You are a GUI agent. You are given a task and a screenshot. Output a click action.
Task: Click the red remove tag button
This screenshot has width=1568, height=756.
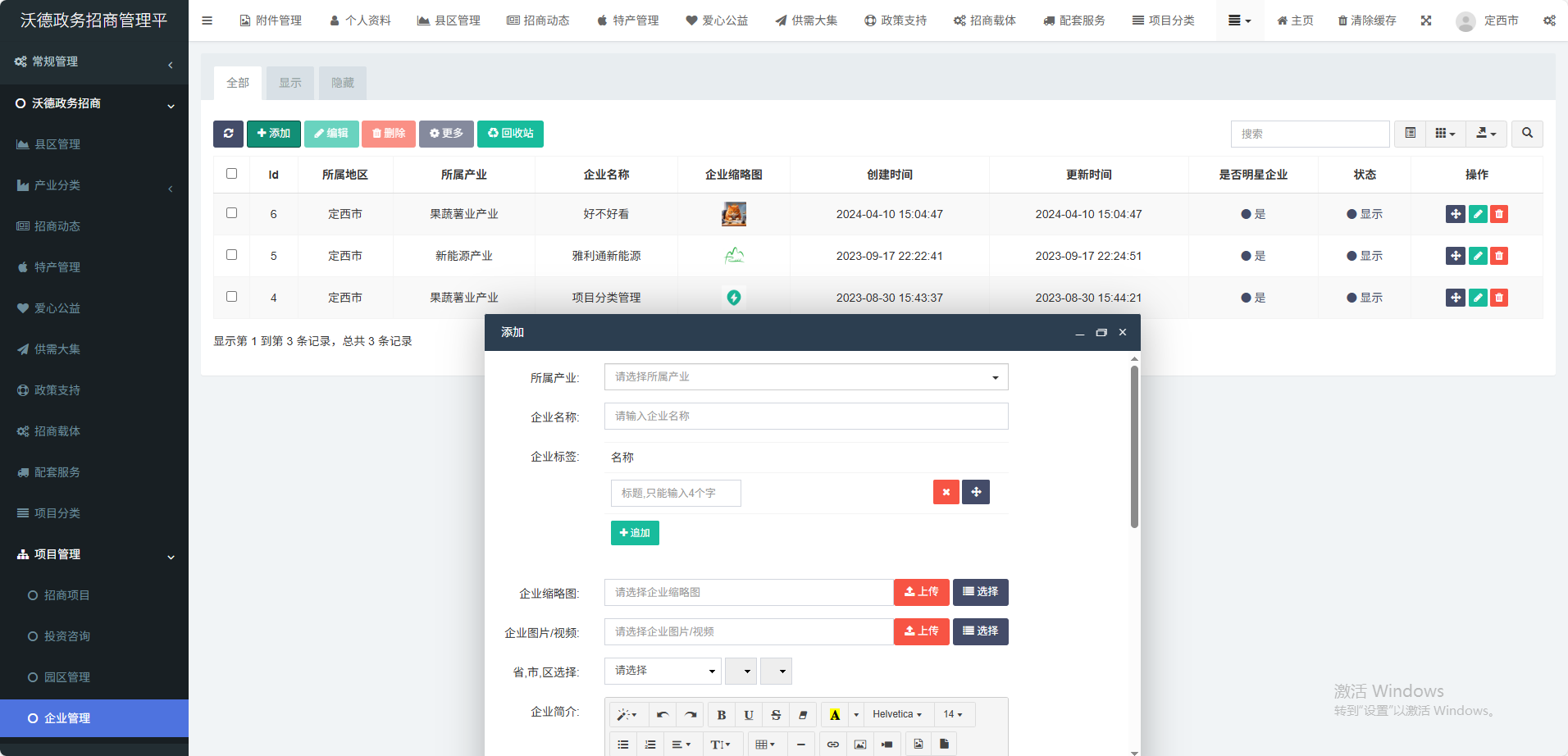click(x=946, y=492)
